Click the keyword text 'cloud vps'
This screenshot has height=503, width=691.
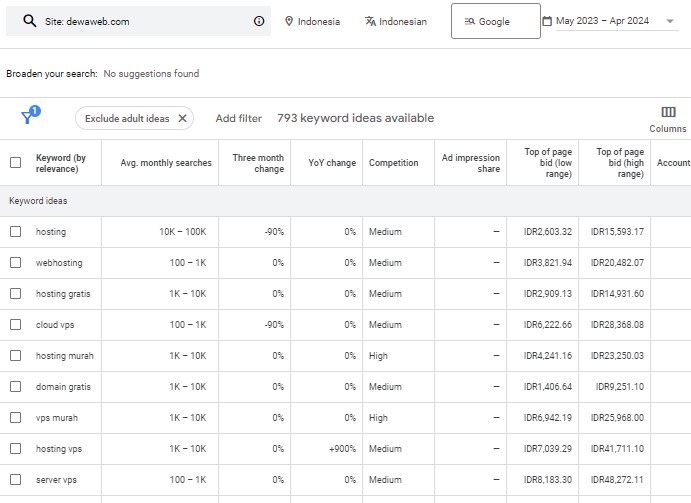pos(55,325)
